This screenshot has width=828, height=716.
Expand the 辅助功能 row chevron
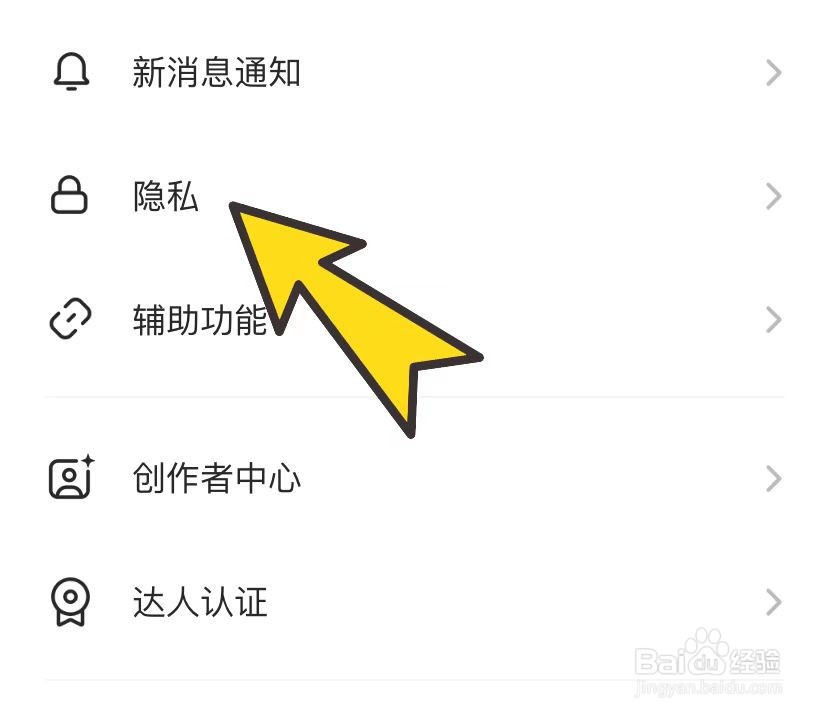774,320
